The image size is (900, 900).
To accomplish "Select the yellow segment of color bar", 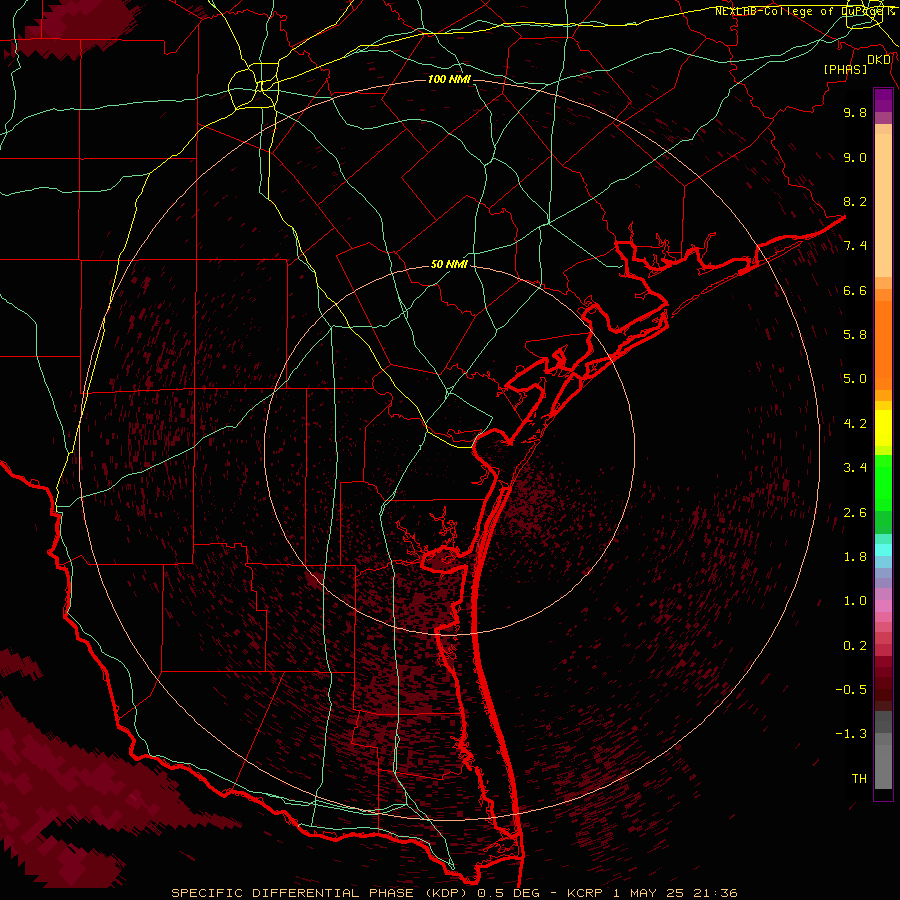I will point(883,428).
